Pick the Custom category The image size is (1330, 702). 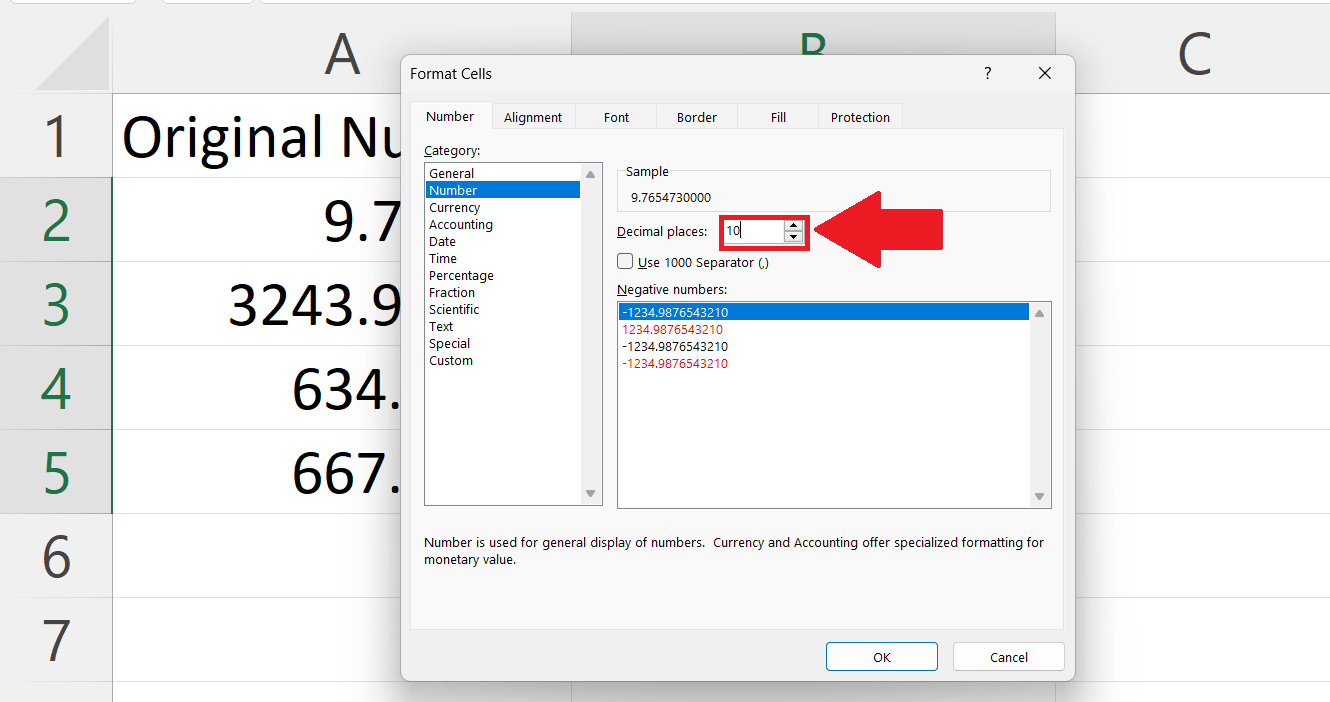[x=450, y=360]
